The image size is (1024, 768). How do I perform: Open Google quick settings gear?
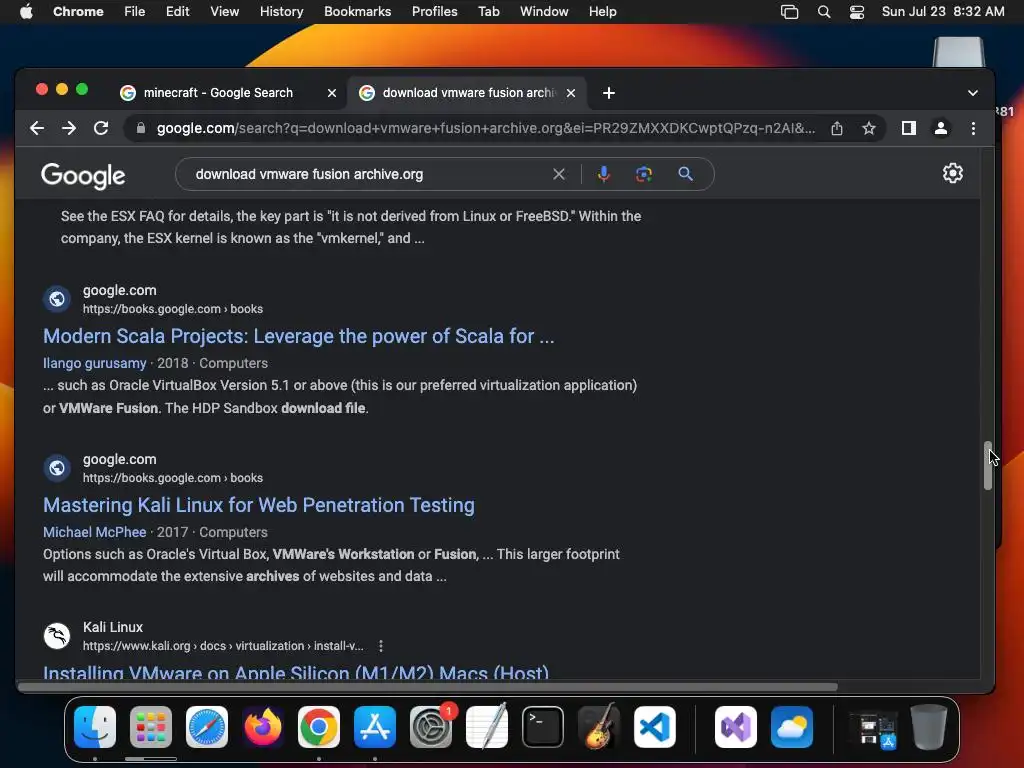click(x=953, y=173)
